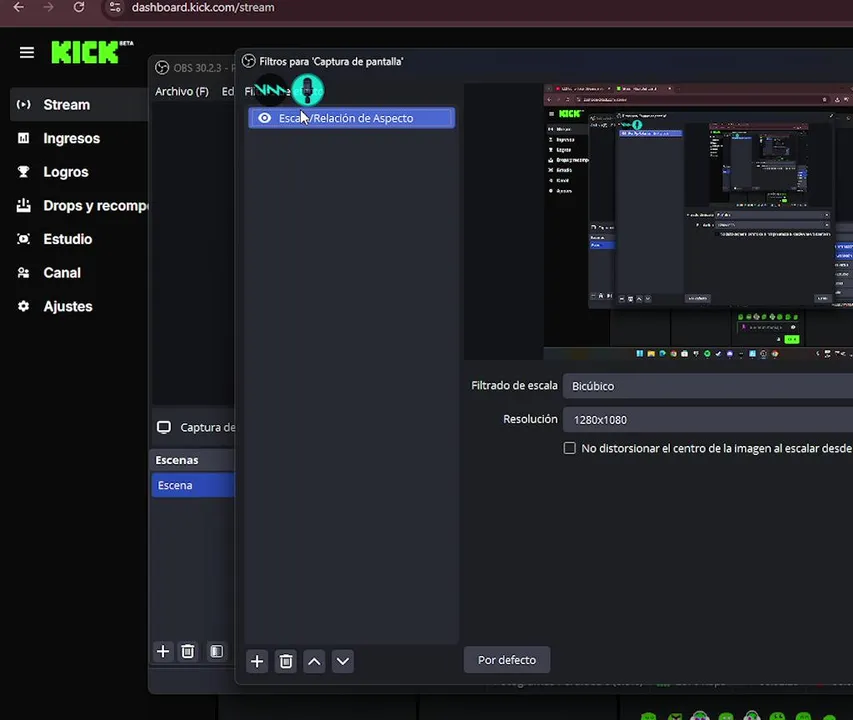Open the Resolución 1280x1080 combo box
Viewport: 853px width, 720px height.
(708, 420)
